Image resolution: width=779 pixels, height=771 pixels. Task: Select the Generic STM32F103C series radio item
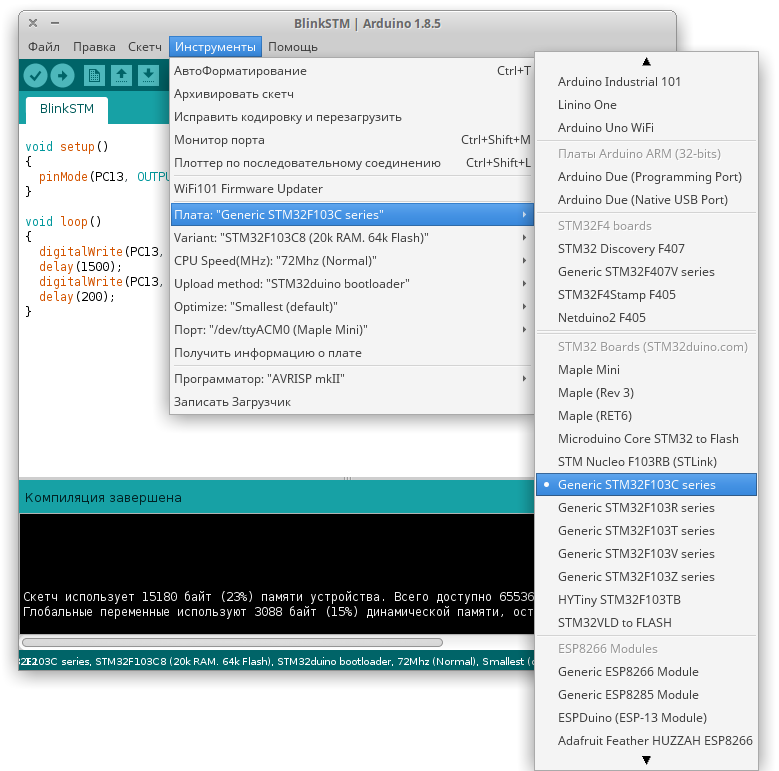coord(646,484)
